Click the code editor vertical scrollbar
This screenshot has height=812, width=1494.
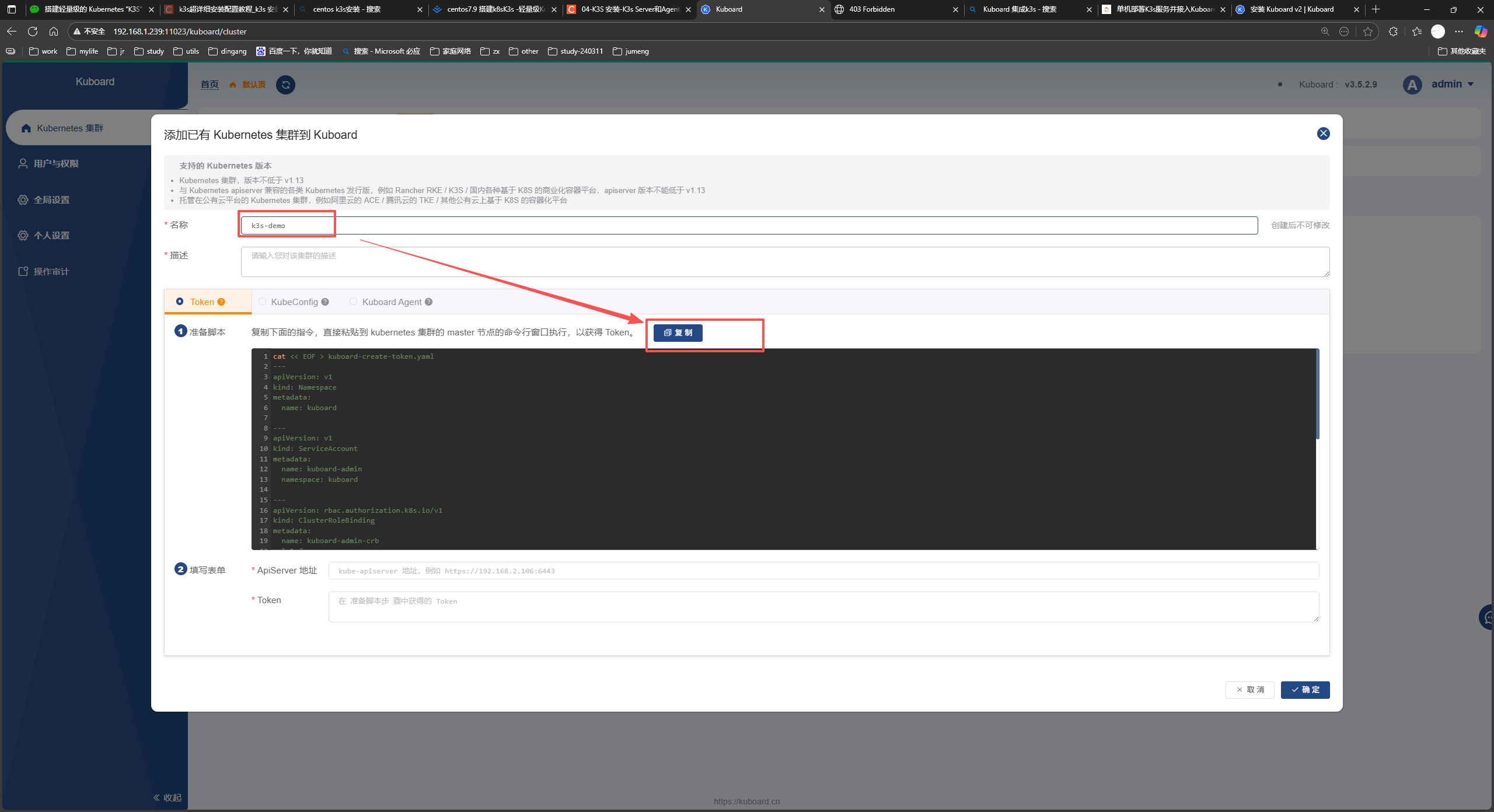tap(1317, 394)
